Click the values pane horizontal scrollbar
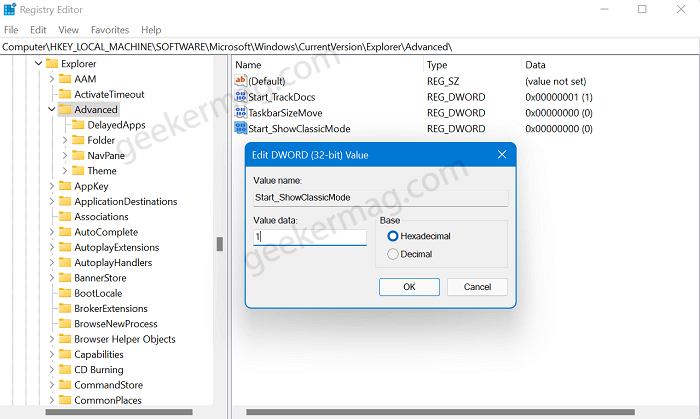The height and width of the screenshot is (419, 700). coord(440,412)
